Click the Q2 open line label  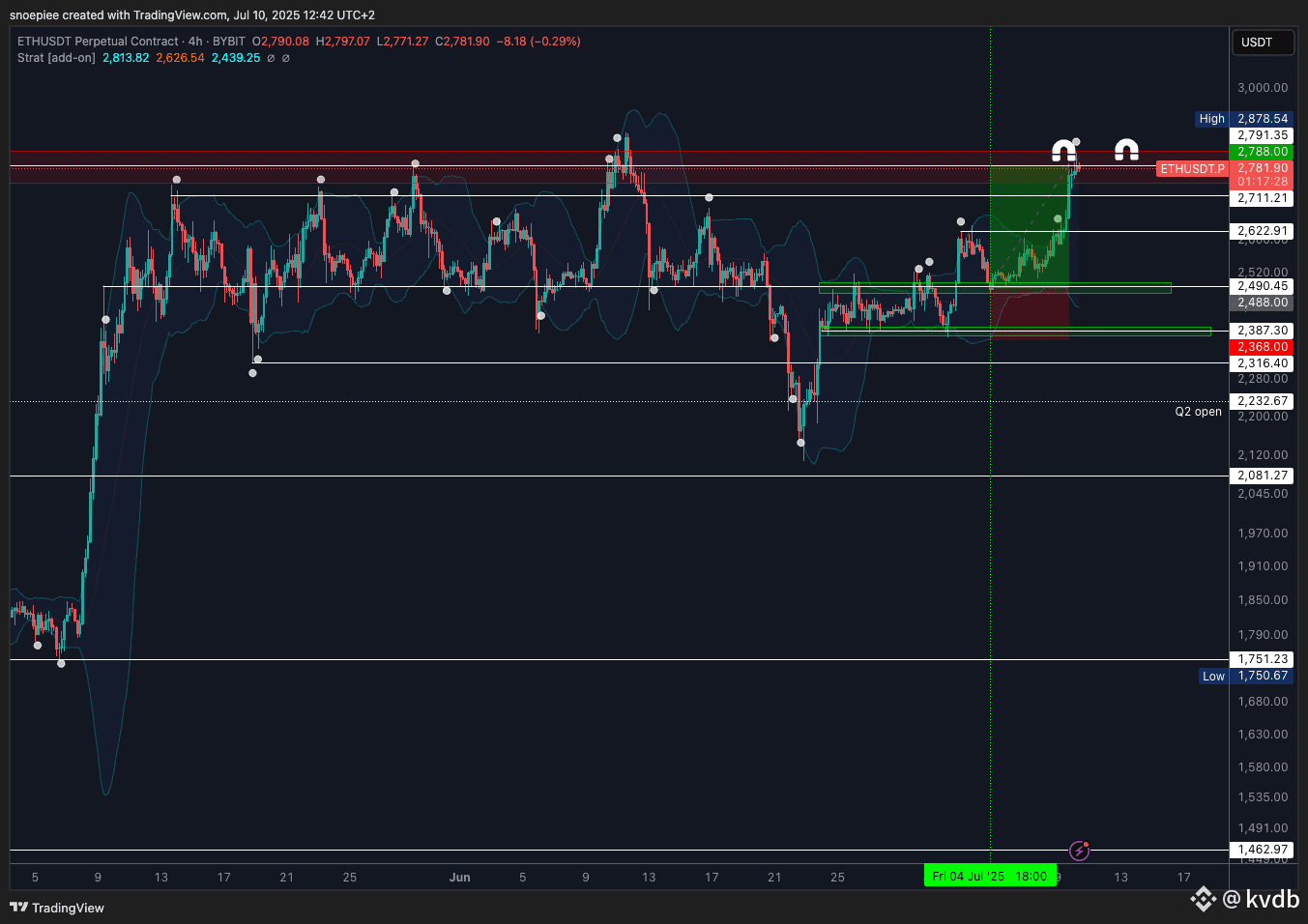tap(1198, 412)
